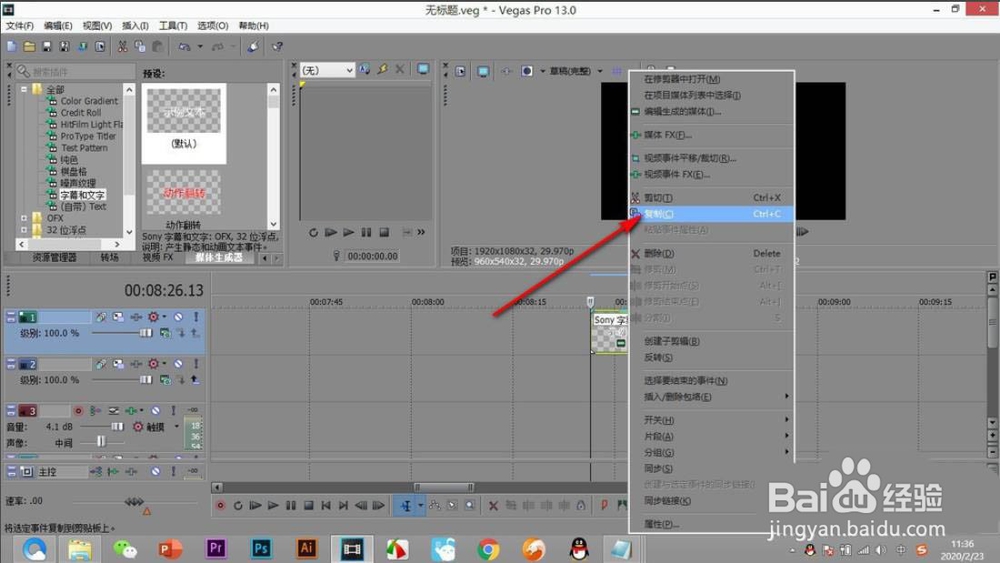Image resolution: width=1000 pixels, height=563 pixels.
Task: Click the Record button in timeline transport
Action: (x=221, y=506)
